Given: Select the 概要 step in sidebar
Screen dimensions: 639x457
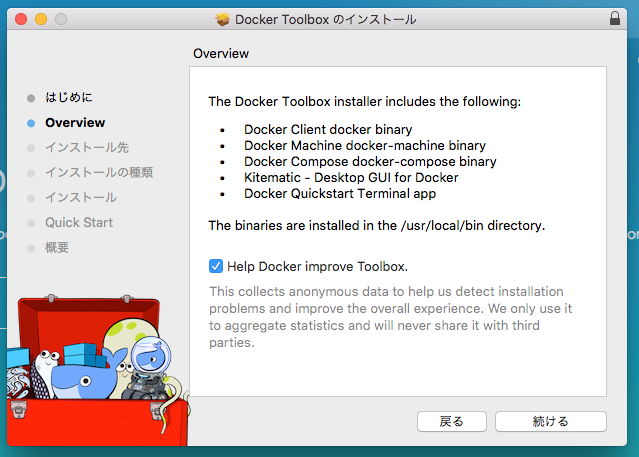Looking at the screenshot, I should click(57, 247).
